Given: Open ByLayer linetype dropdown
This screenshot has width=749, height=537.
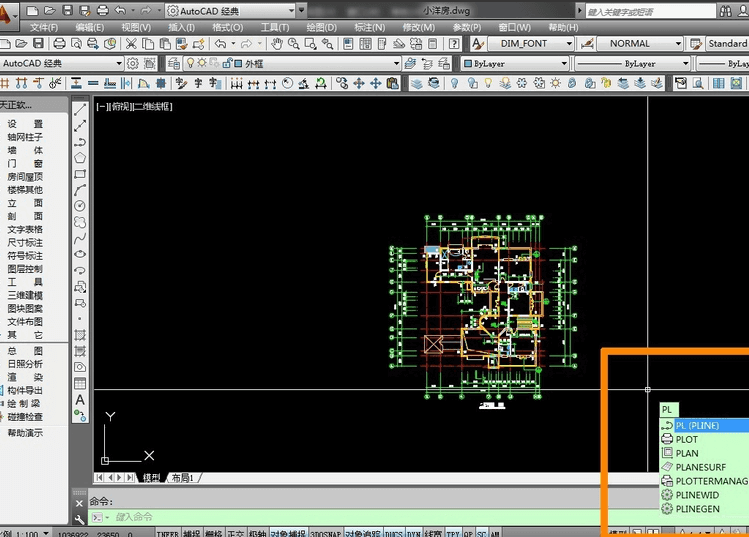Looking at the screenshot, I should click(x=685, y=63).
